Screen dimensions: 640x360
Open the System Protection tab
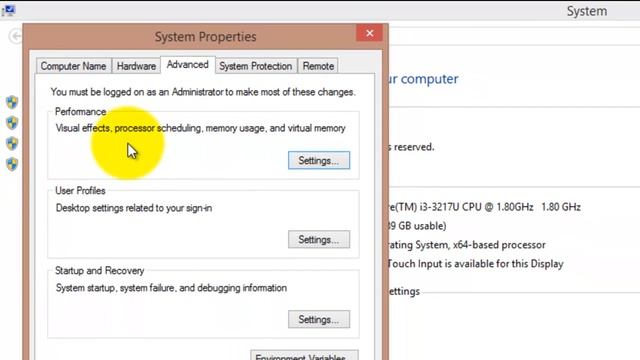pos(256,66)
